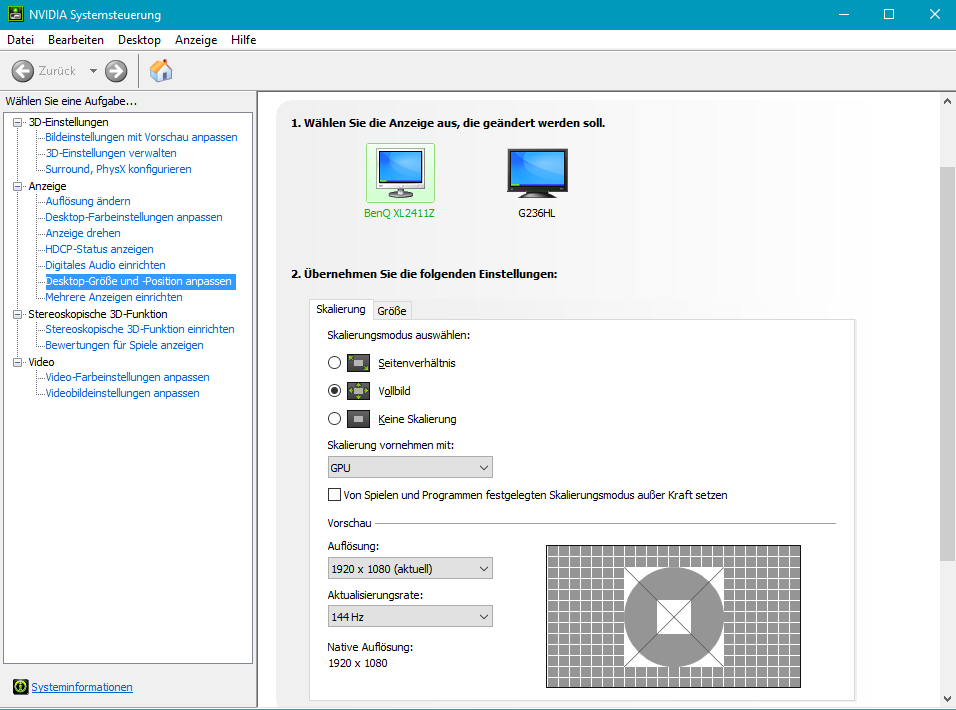
Task: Collapse the Video tree node
Action: click(x=18, y=362)
